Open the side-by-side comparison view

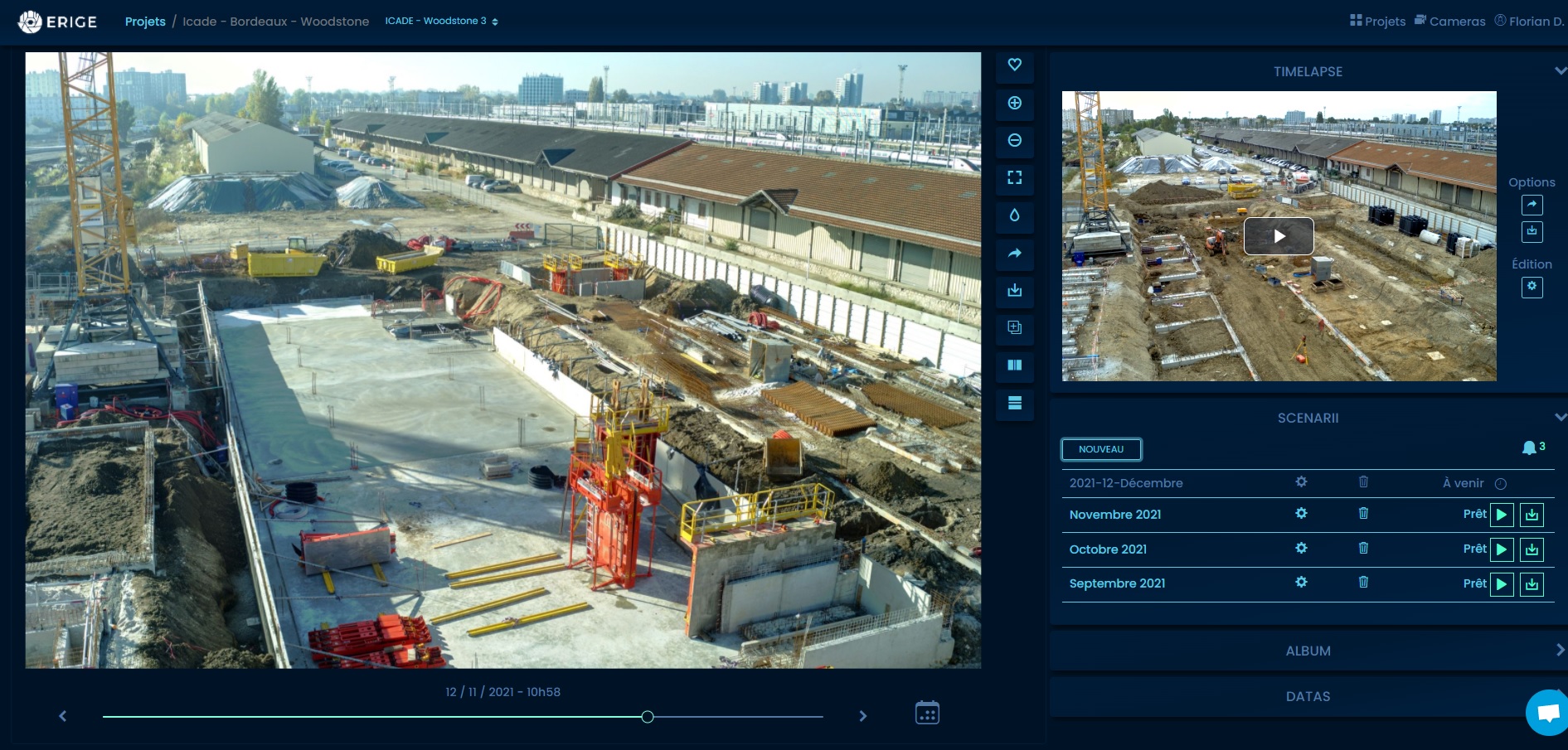pos(1014,365)
